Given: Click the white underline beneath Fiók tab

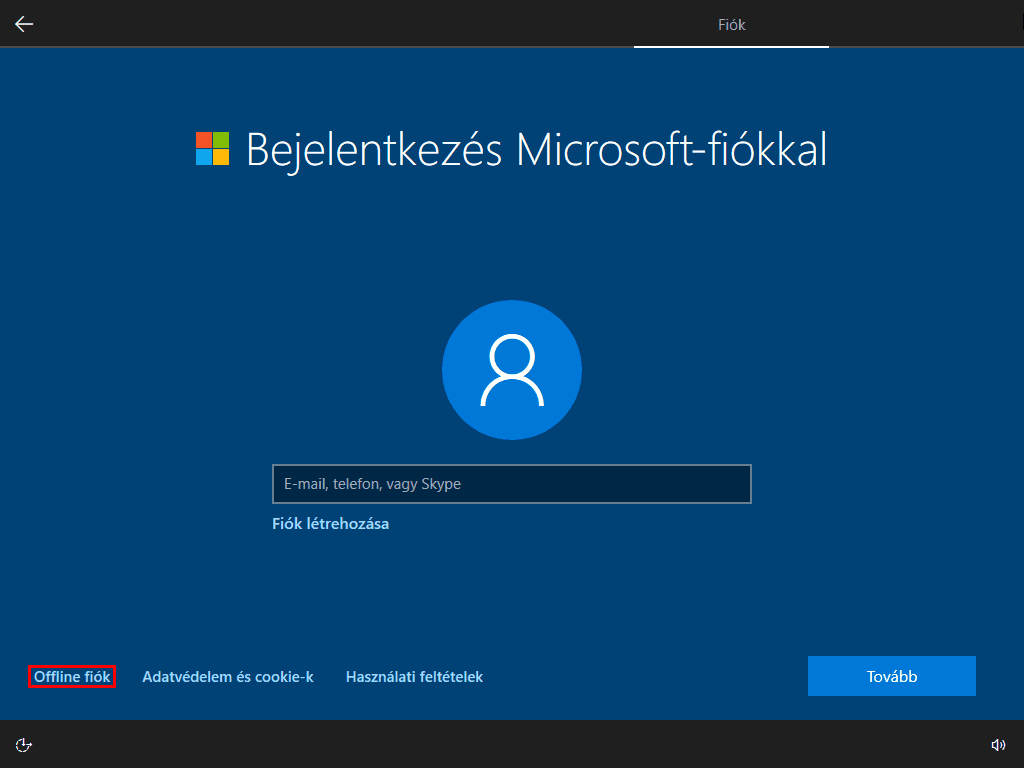Looking at the screenshot, I should click(x=731, y=46).
